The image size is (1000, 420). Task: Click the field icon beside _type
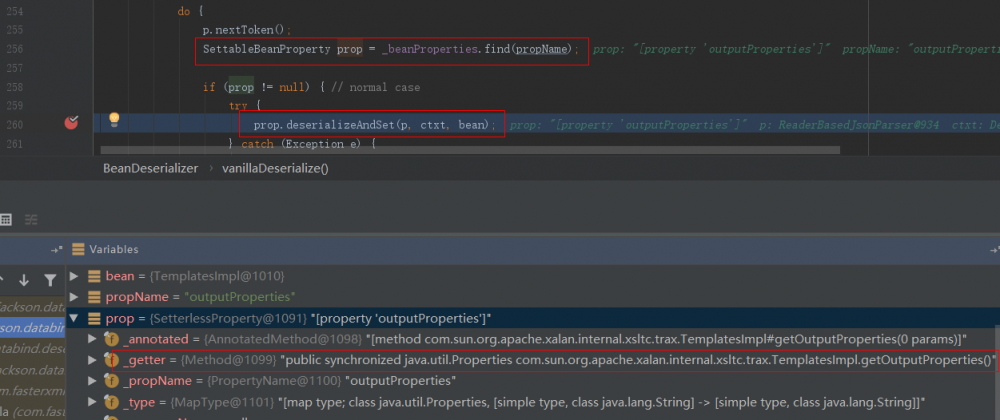(112, 402)
